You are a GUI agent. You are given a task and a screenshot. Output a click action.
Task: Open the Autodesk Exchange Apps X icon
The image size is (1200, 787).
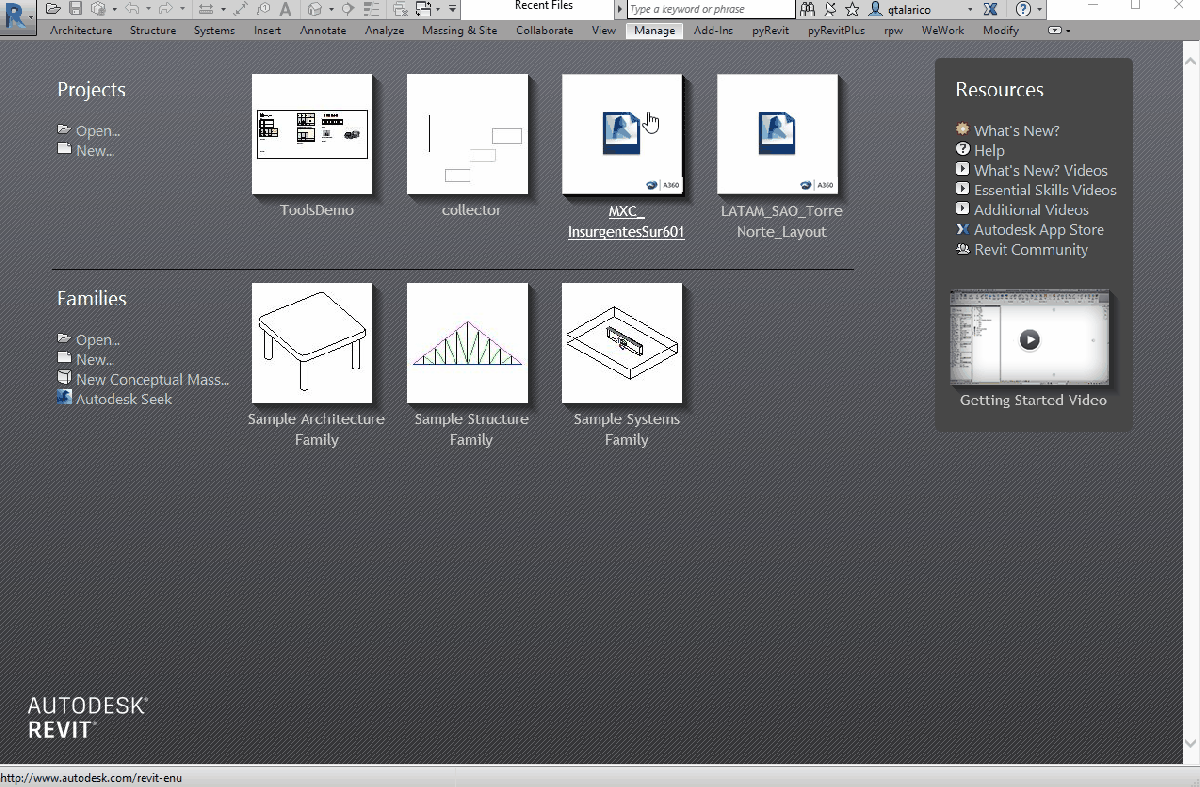tap(991, 9)
